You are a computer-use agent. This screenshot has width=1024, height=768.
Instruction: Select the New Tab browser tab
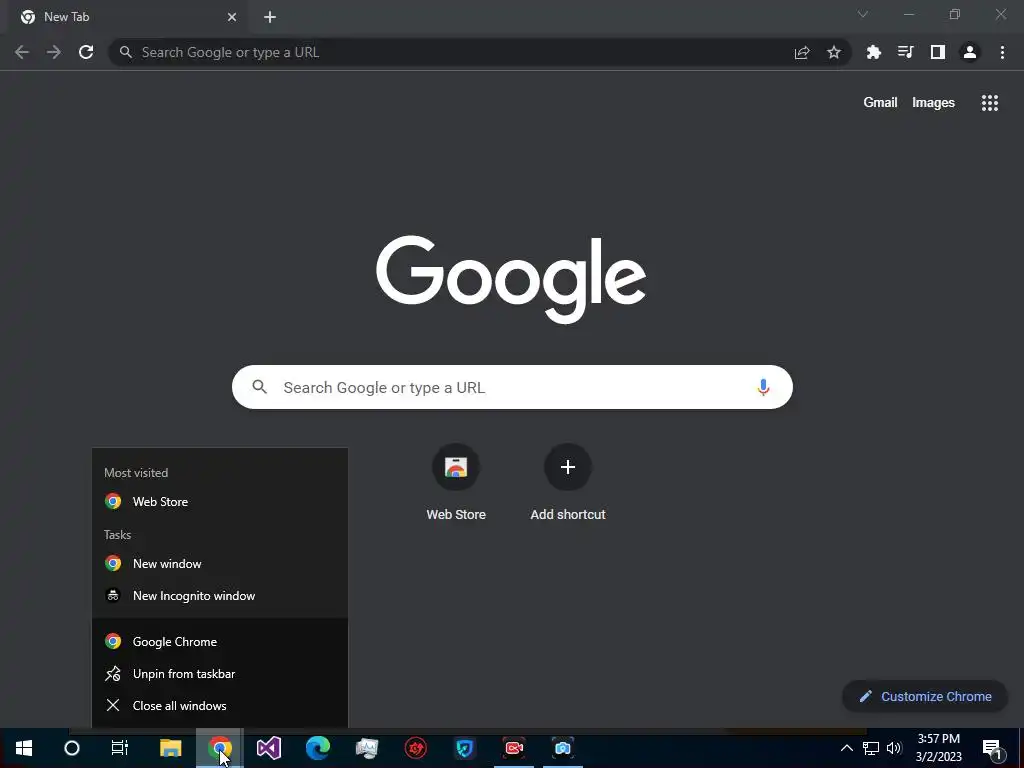click(128, 17)
